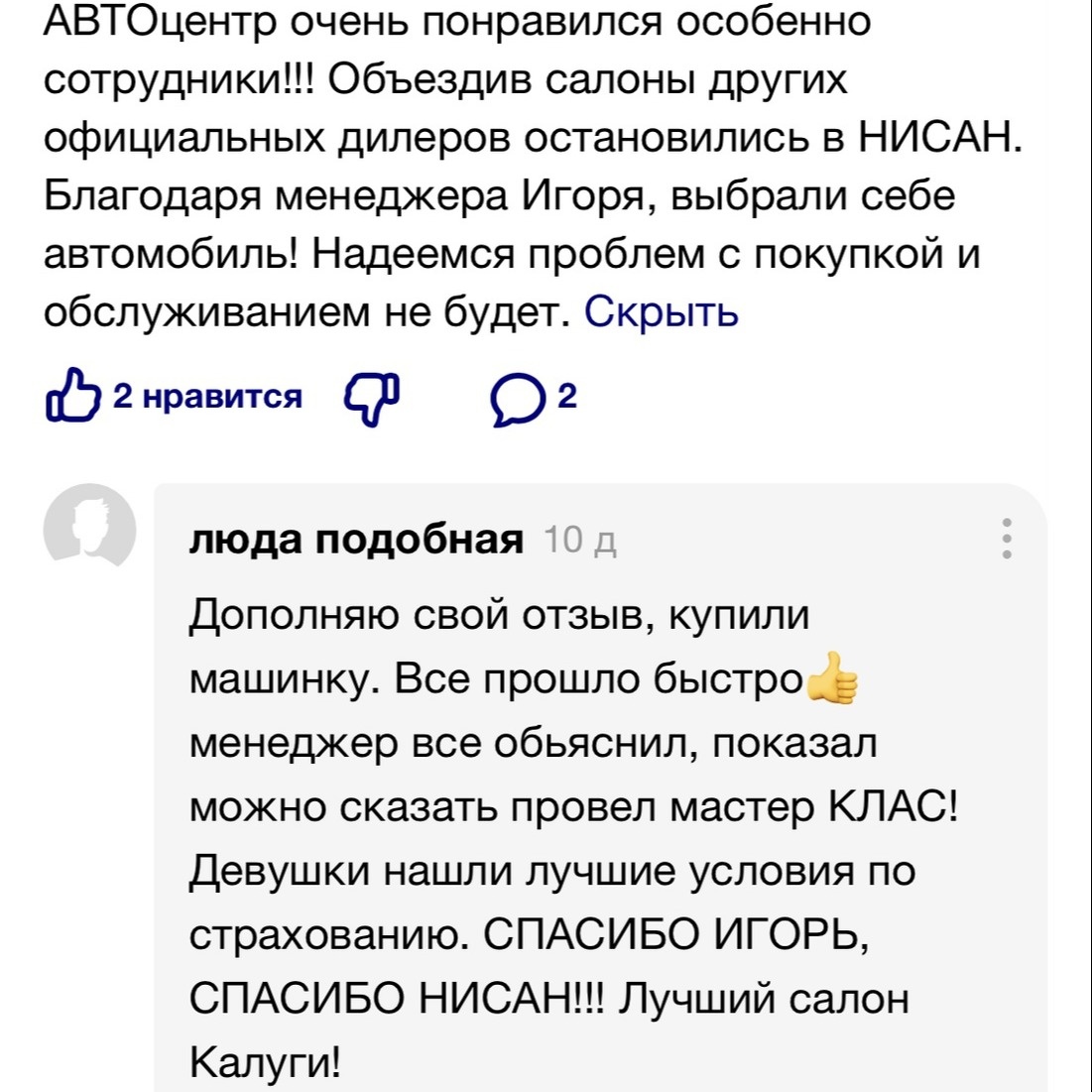
Task: Collapse the review with the Скрыть link
Action: [x=661, y=312]
